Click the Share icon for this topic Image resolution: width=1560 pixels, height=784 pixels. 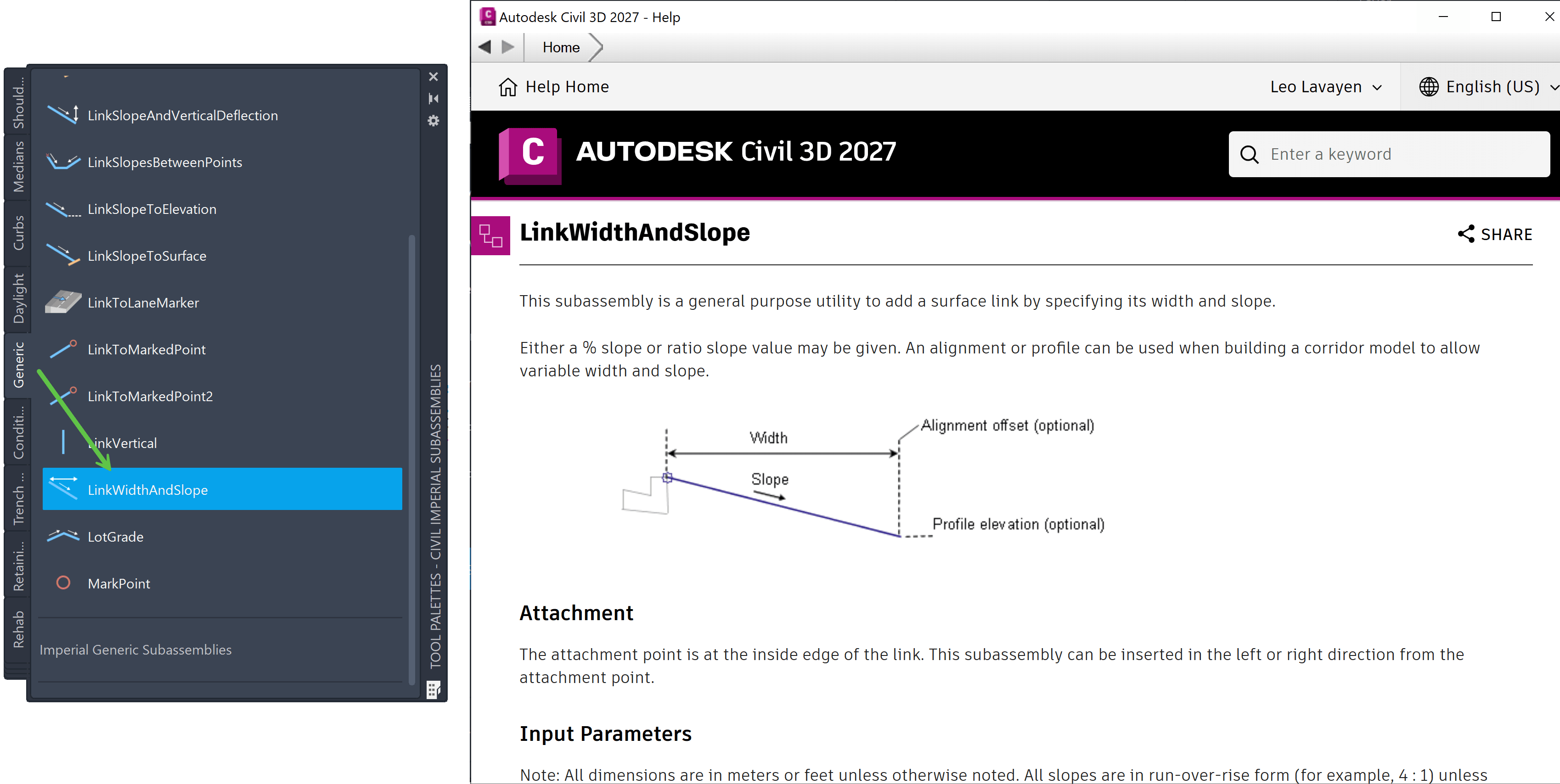pyautogui.click(x=1465, y=234)
